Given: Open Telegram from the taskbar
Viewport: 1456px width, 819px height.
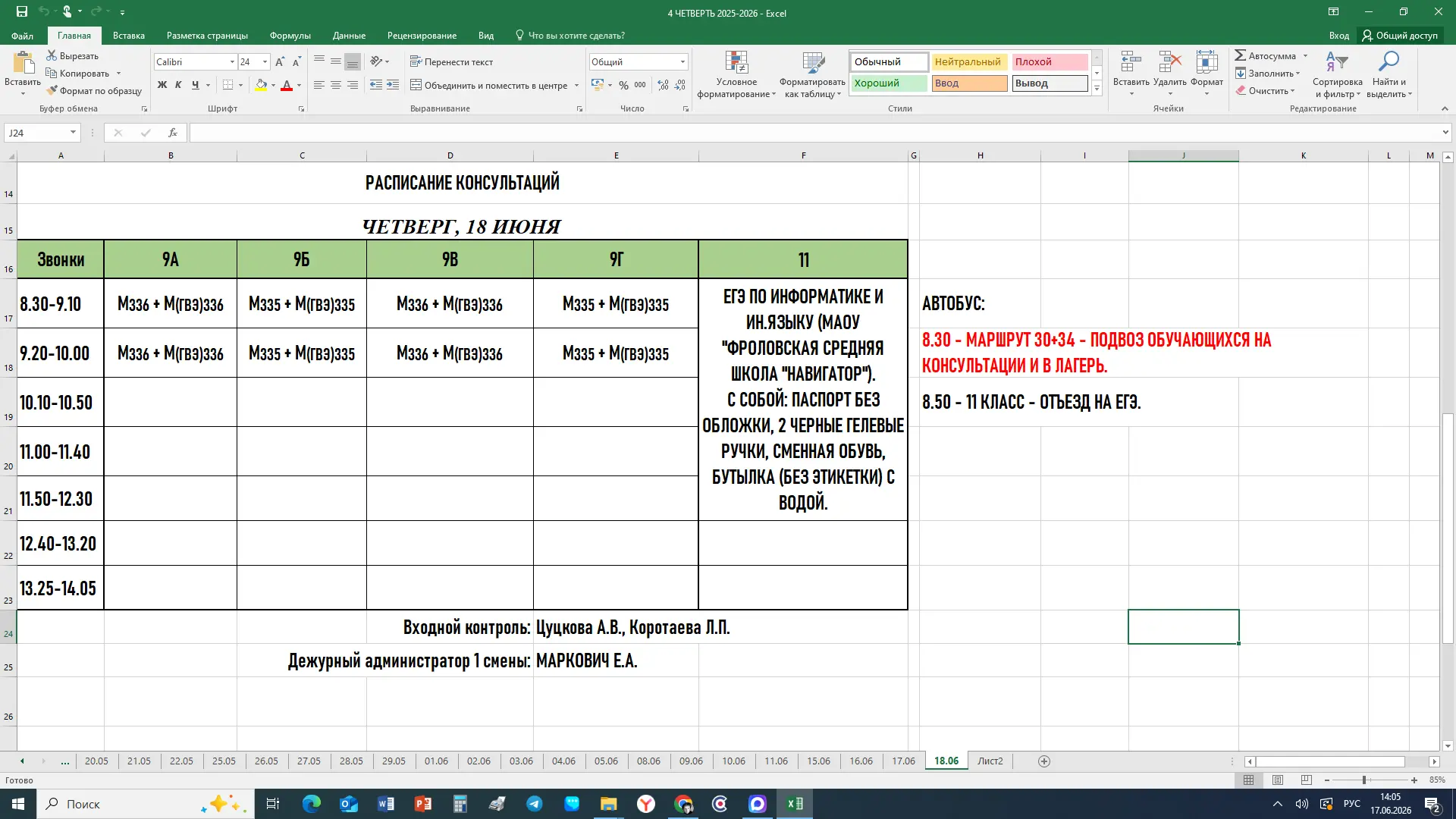Looking at the screenshot, I should pos(535,804).
